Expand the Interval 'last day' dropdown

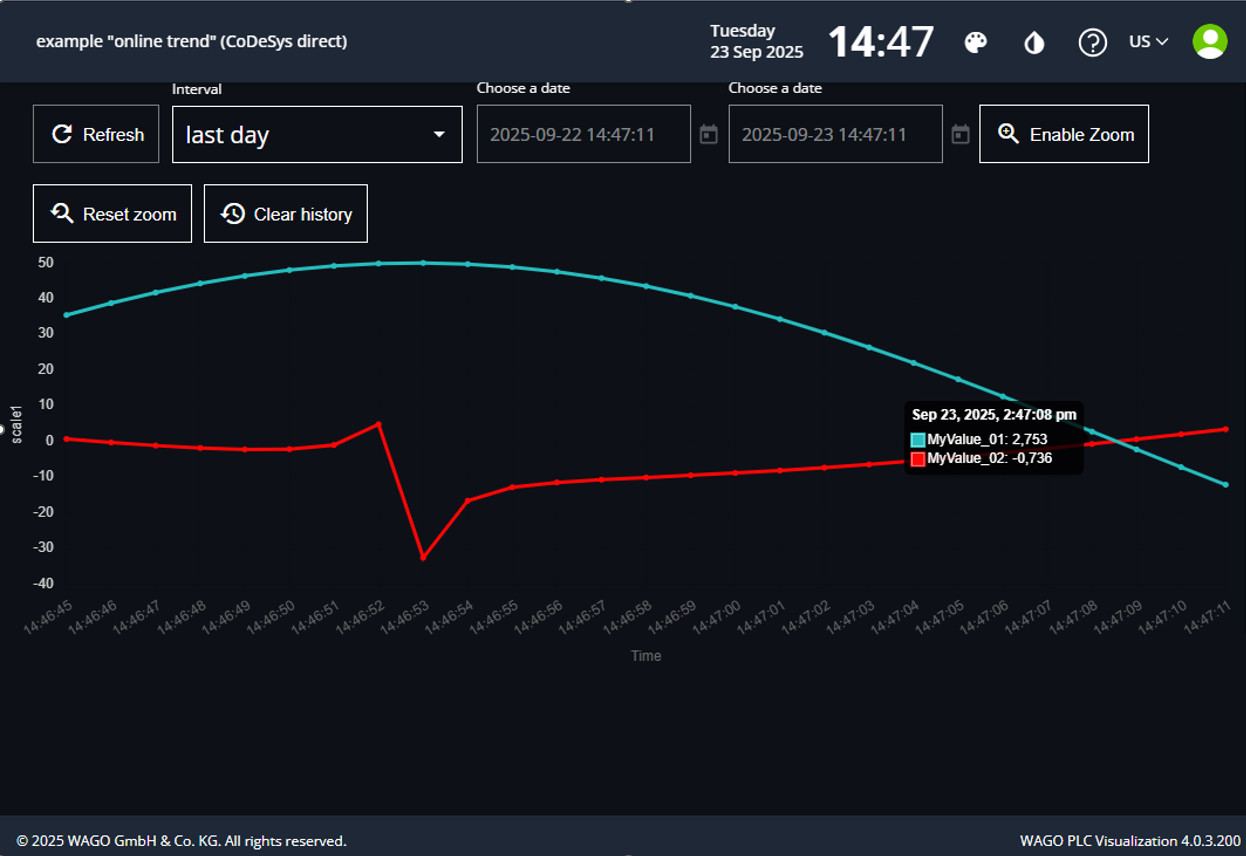[x=300, y=135]
